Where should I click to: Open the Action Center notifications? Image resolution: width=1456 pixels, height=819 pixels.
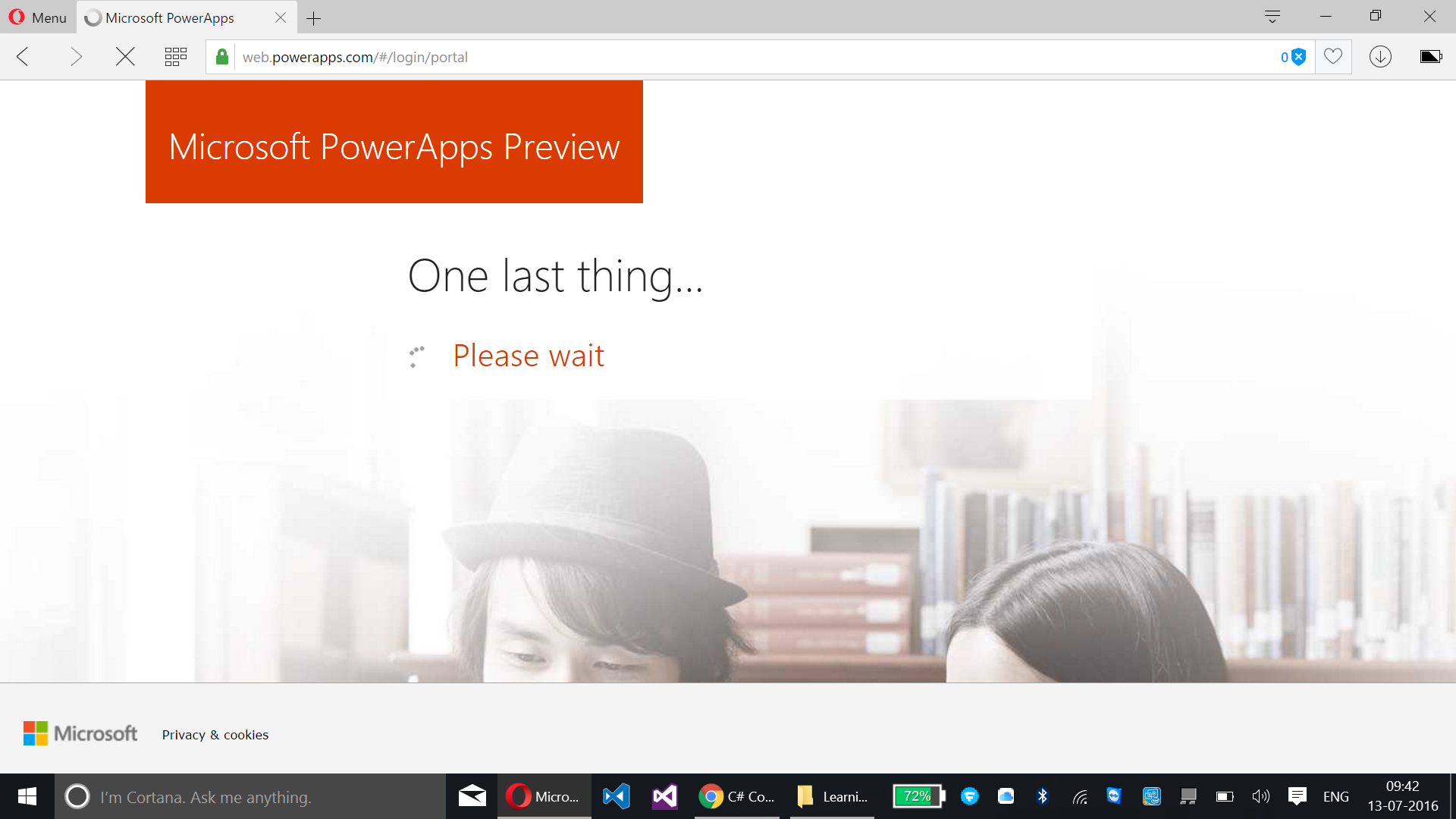(1298, 796)
